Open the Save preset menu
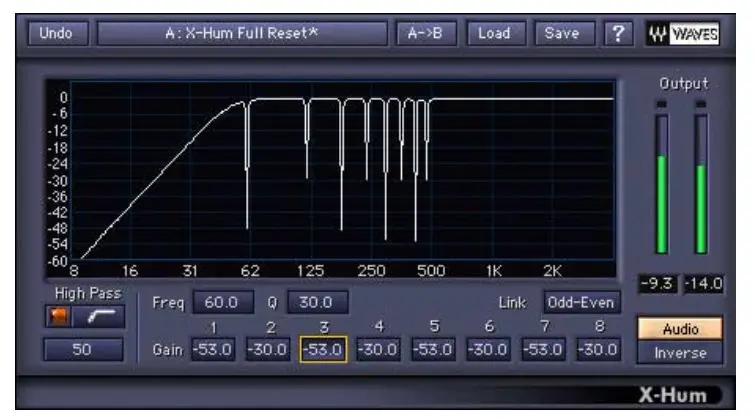 [564, 33]
